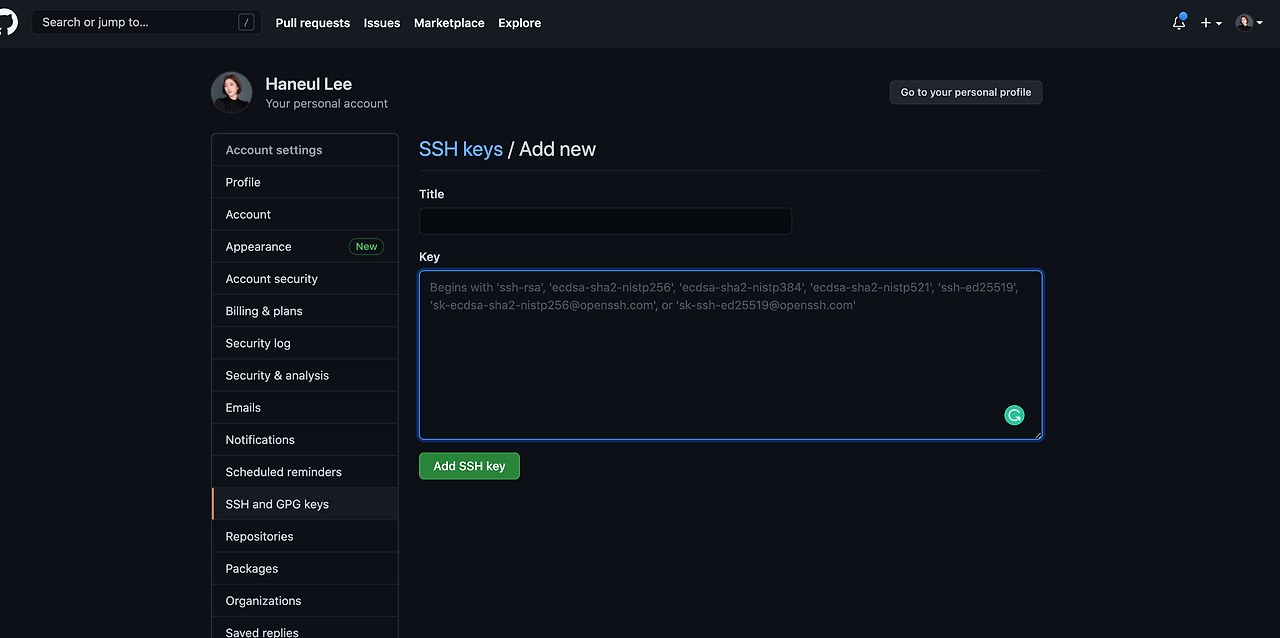Image resolution: width=1280 pixels, height=638 pixels.
Task: Click the Your personal account text
Action: [x=327, y=103]
